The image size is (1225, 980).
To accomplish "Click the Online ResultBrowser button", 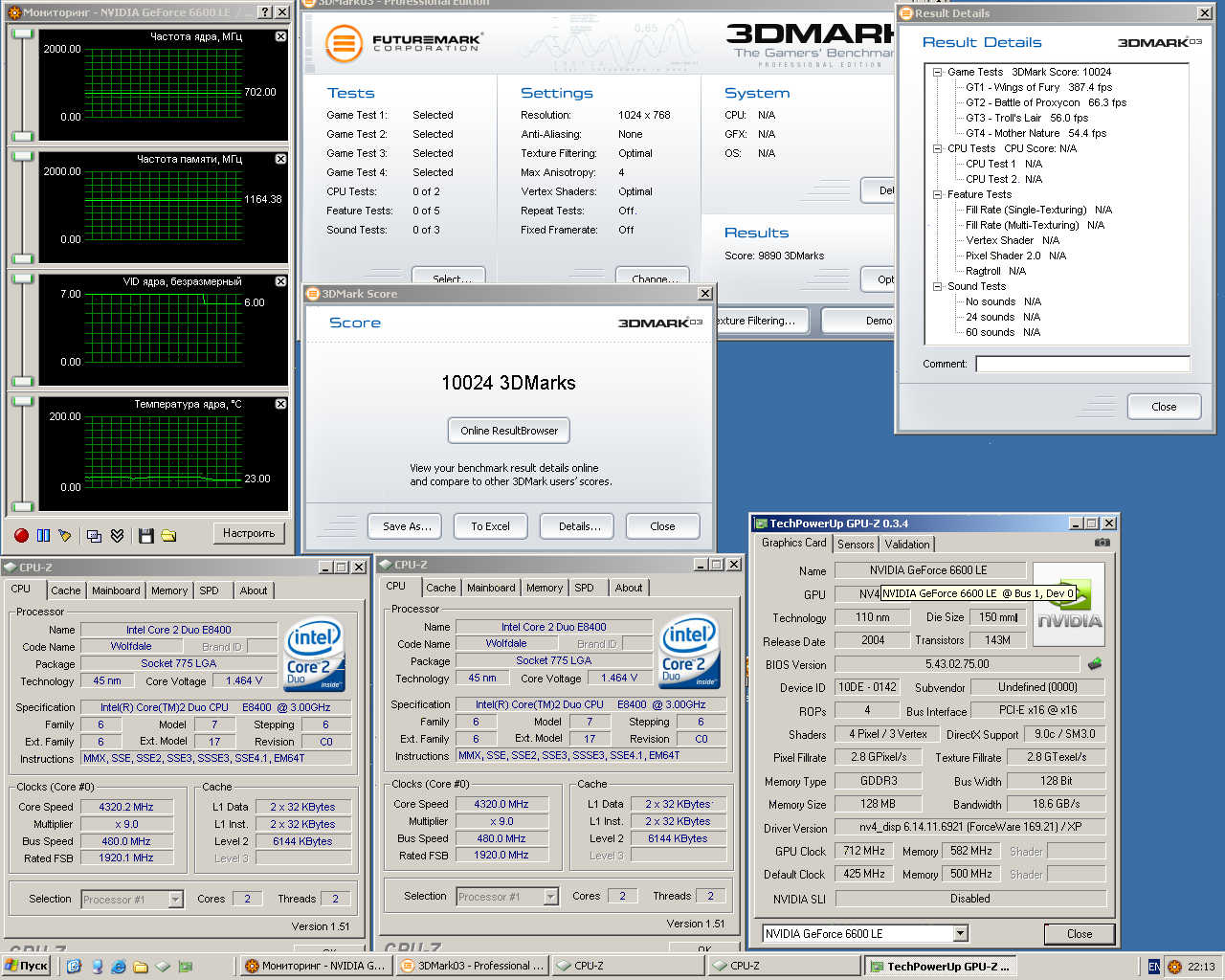I will (x=509, y=431).
